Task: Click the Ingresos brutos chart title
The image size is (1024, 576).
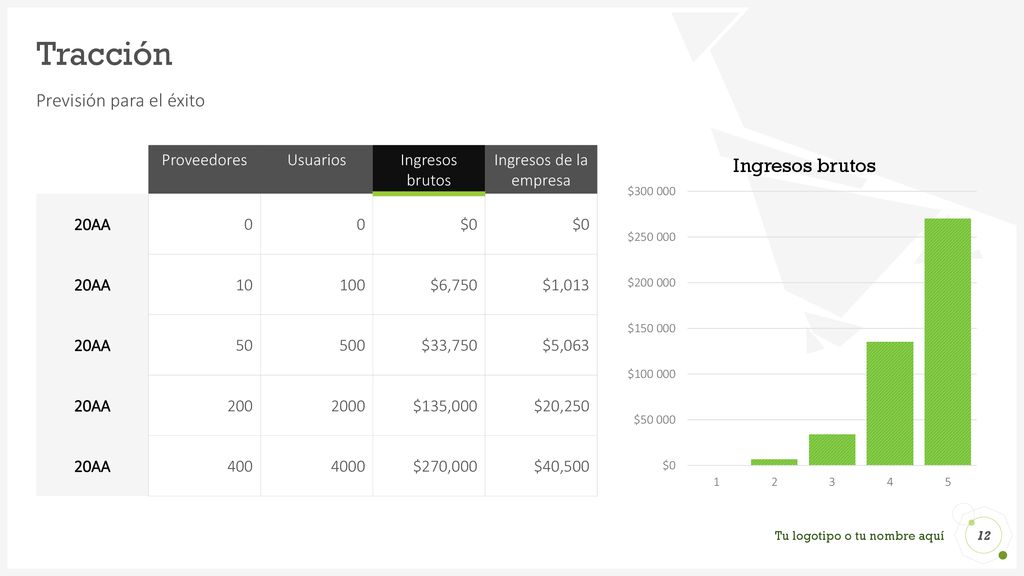Action: pyautogui.click(x=804, y=166)
